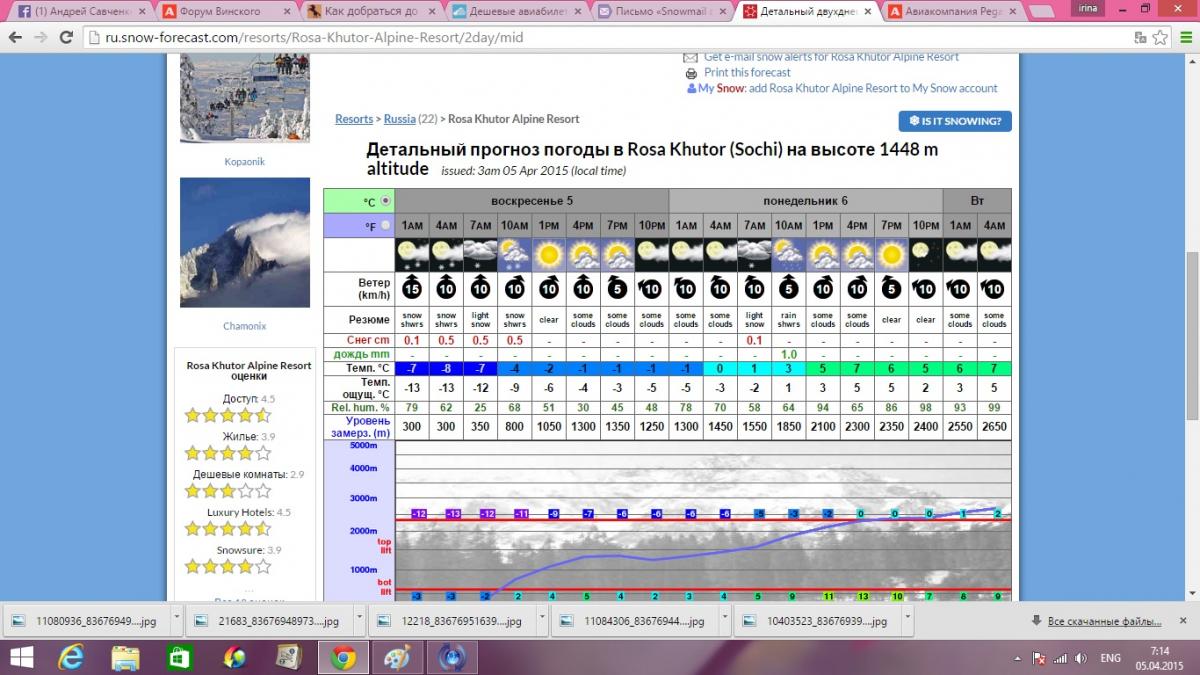
Task: Open dropdown for 11080936 jpg download
Action: (x=176, y=620)
